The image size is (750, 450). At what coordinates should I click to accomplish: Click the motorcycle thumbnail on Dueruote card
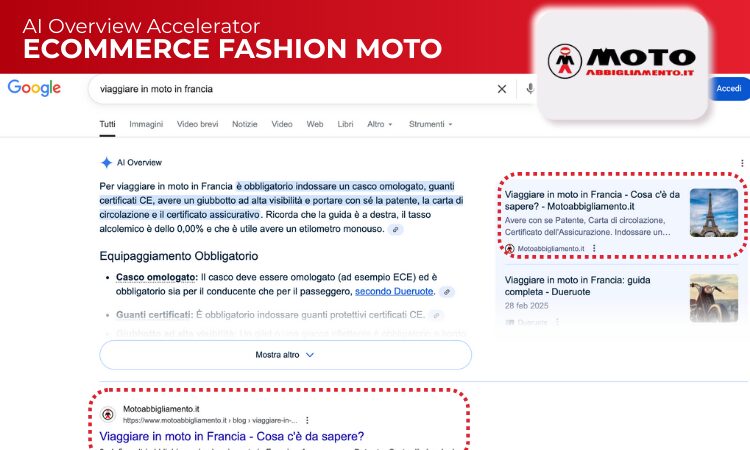[x=714, y=298]
